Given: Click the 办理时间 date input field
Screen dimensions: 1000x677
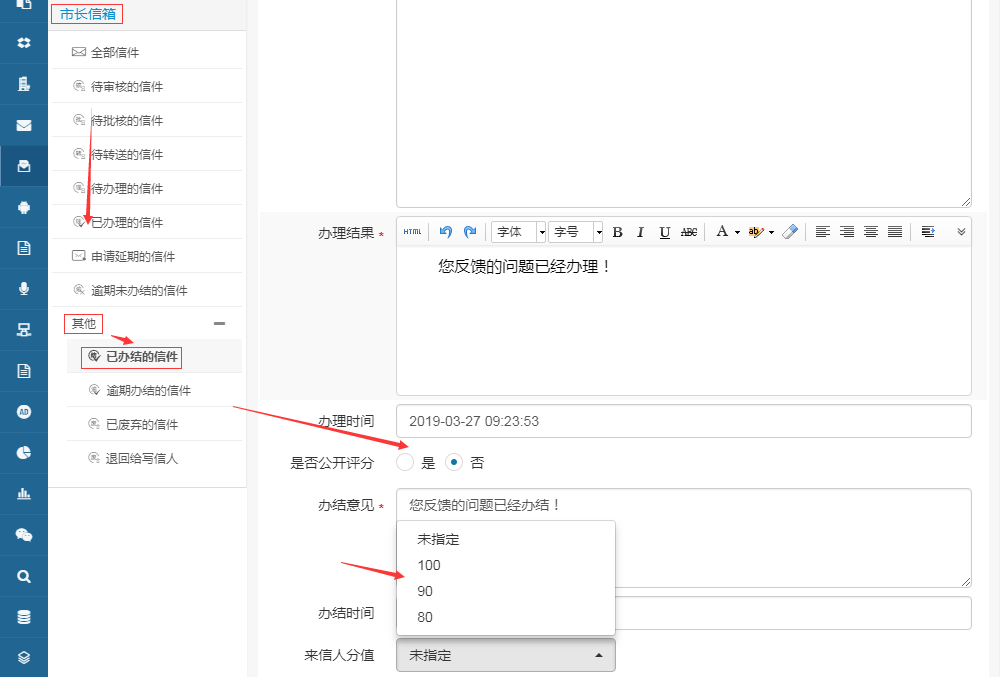Looking at the screenshot, I should click(683, 421).
